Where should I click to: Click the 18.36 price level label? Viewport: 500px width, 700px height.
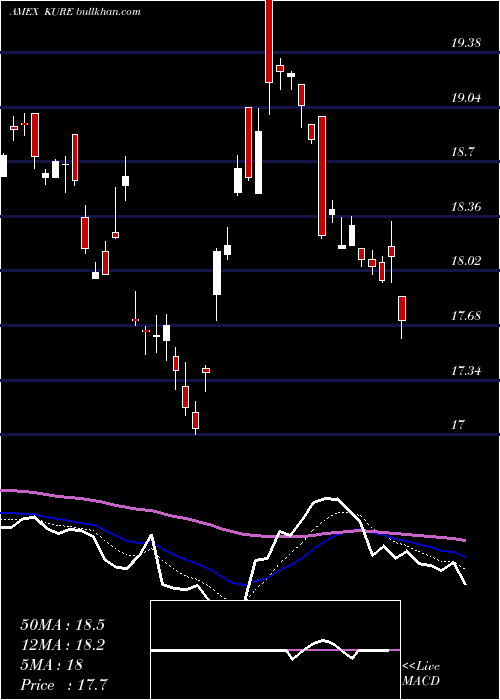point(466,206)
